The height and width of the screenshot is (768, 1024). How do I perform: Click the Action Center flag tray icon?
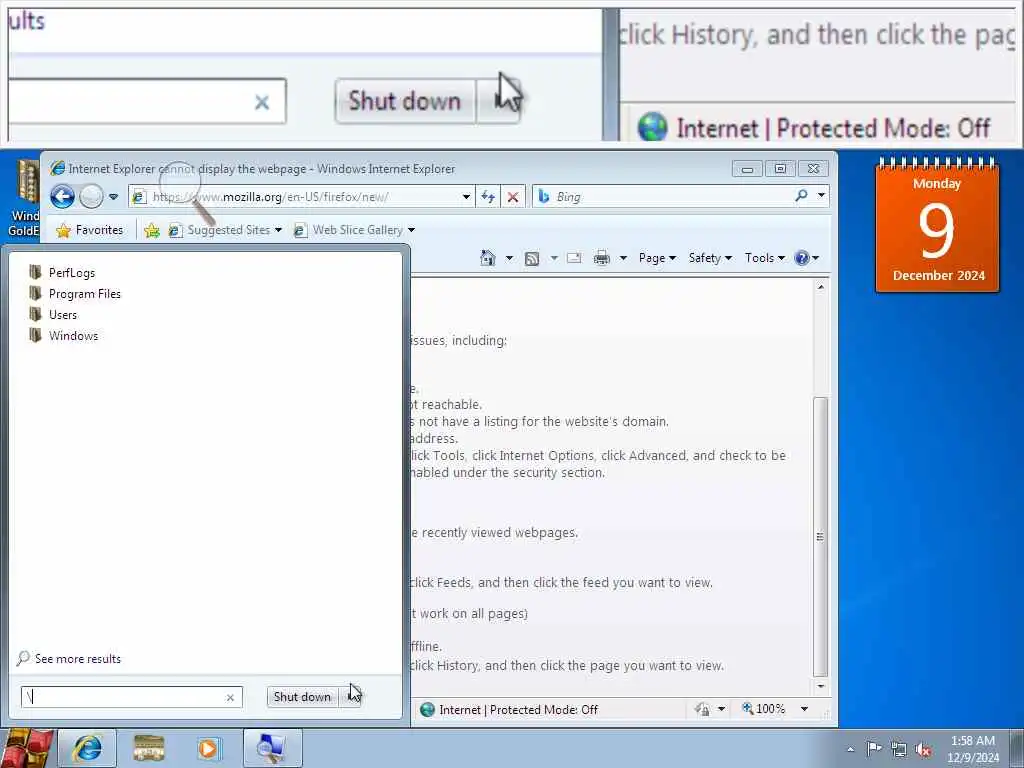coord(873,748)
